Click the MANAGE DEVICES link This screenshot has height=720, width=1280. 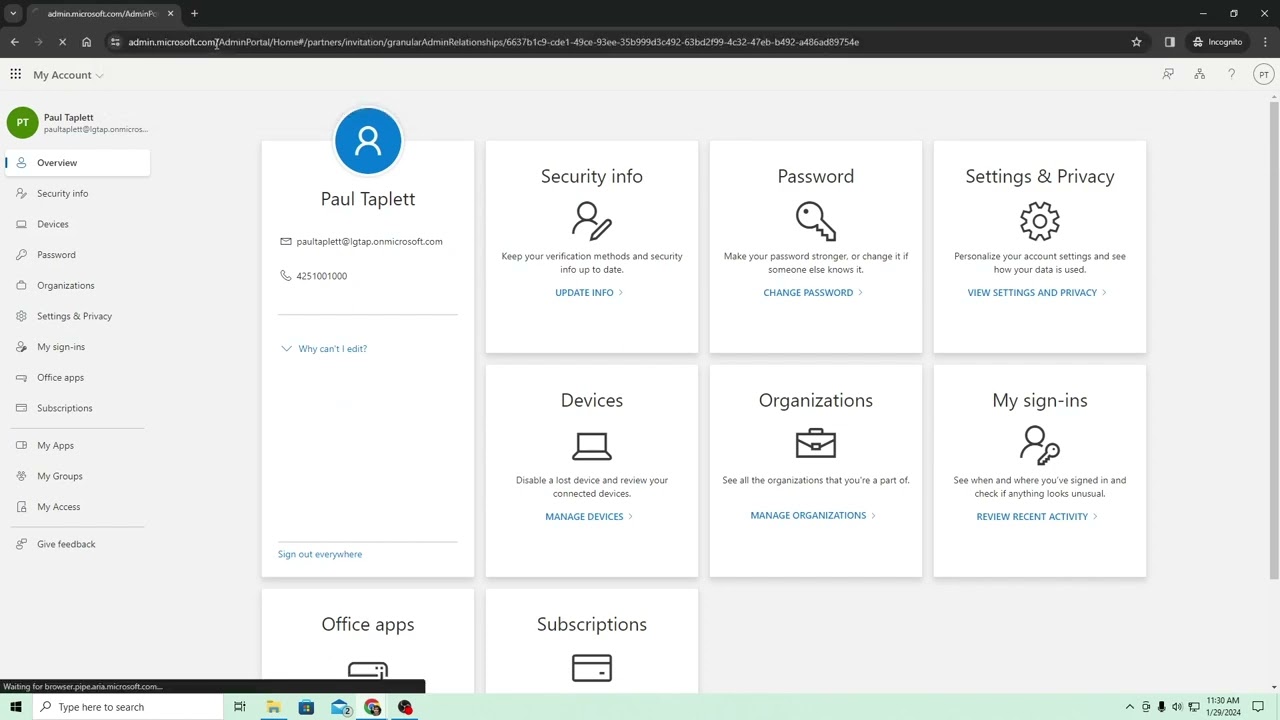[x=589, y=517]
